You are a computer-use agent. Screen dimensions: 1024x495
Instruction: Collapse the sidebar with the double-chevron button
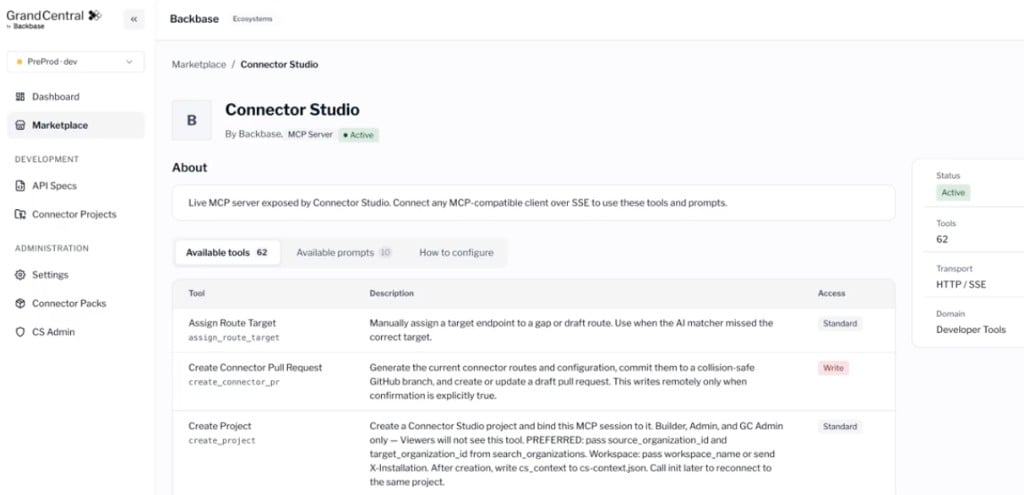point(134,19)
